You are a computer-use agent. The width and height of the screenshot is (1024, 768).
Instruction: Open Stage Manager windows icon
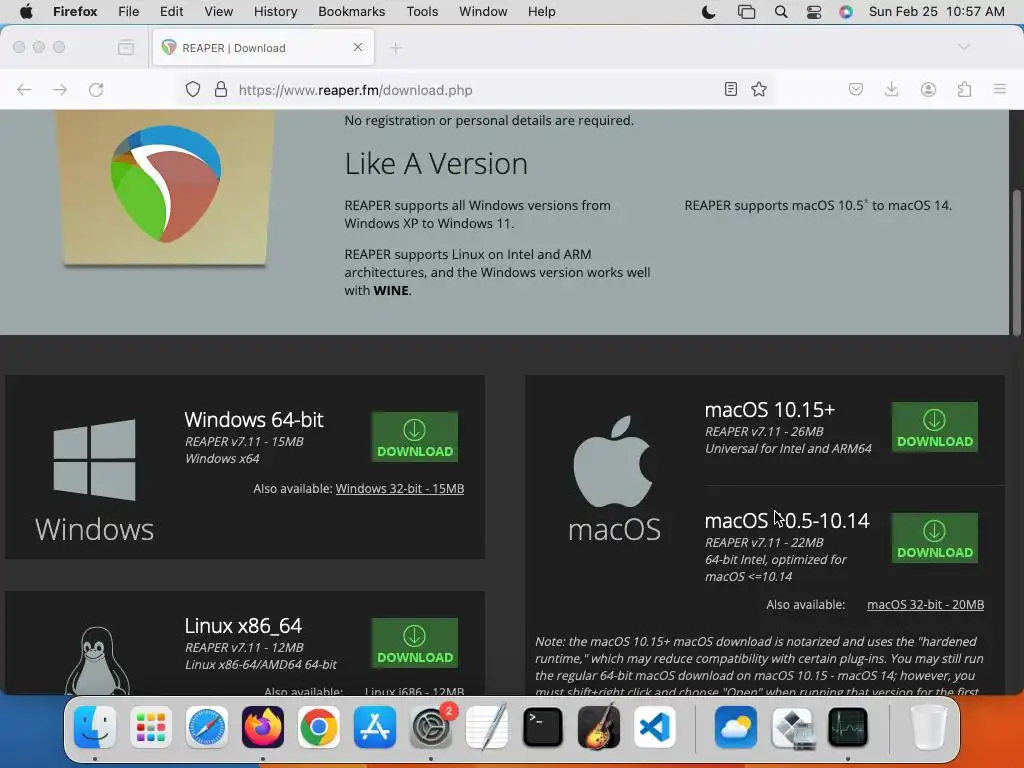746,11
